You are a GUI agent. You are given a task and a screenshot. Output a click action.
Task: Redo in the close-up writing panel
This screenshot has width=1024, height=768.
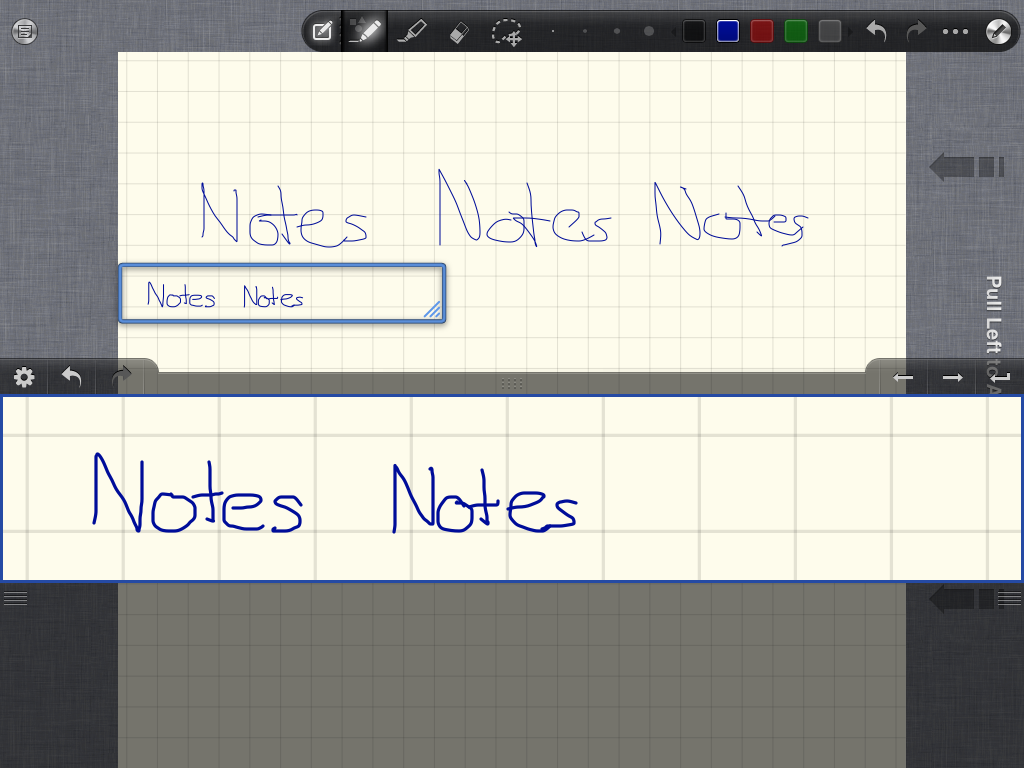[121, 377]
